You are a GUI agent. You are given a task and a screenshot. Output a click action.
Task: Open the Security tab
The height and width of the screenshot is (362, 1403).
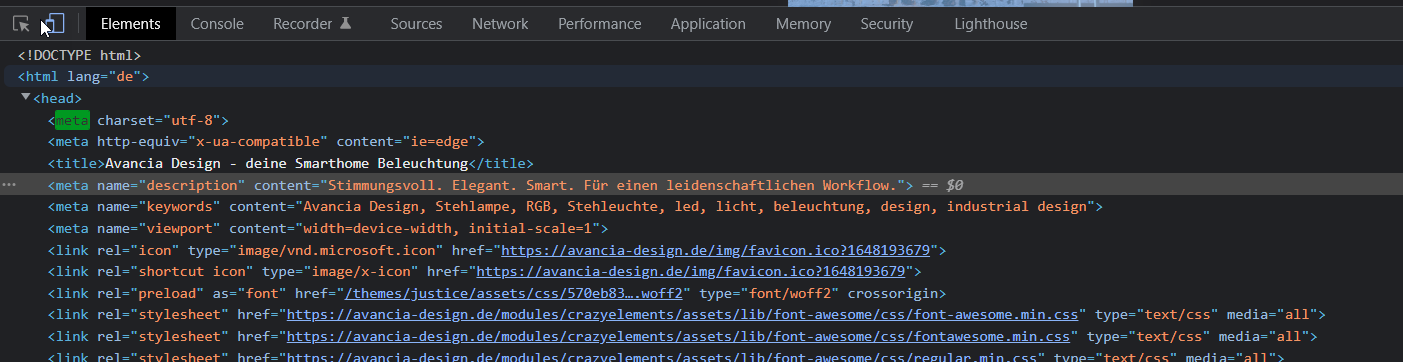tap(887, 24)
